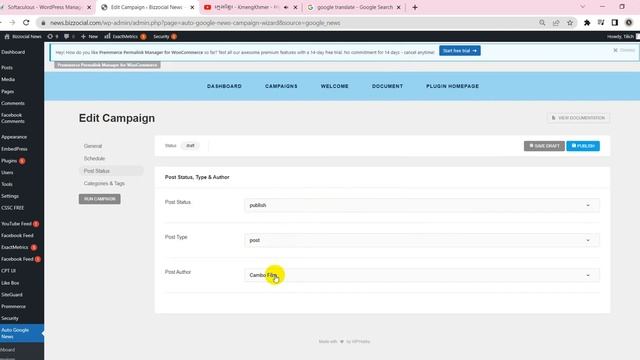Click the draft status badge
This screenshot has width=640, height=360.
[x=190, y=146]
